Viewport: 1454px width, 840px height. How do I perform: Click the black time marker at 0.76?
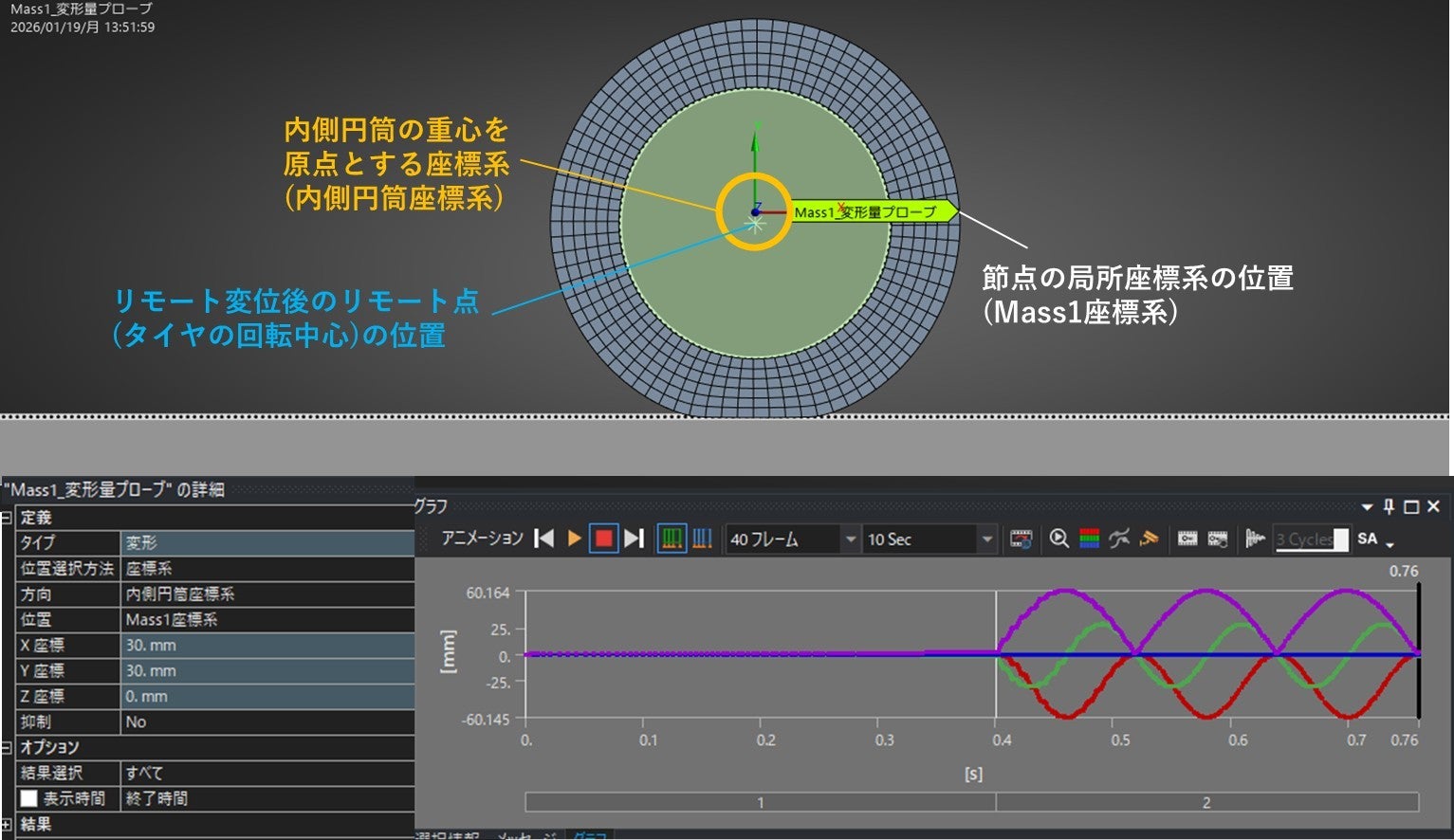pyautogui.click(x=1418, y=650)
